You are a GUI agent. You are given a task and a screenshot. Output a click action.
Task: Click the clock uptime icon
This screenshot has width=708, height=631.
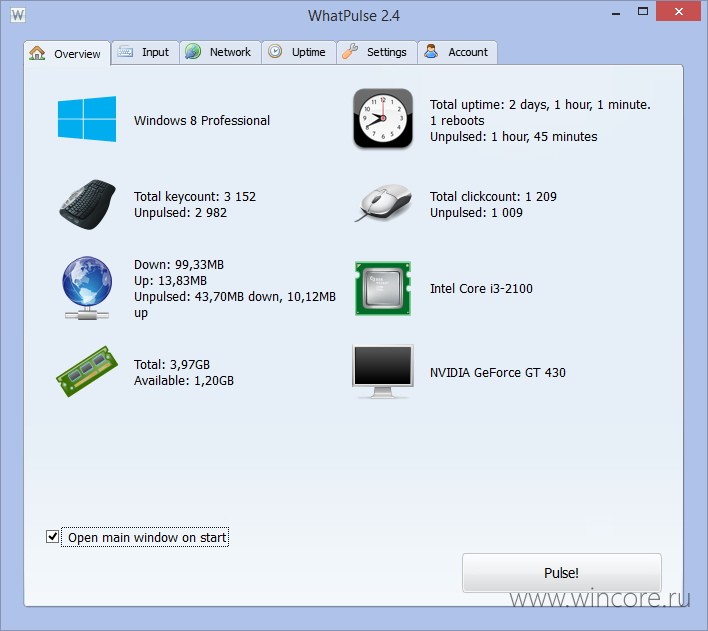pyautogui.click(x=383, y=118)
